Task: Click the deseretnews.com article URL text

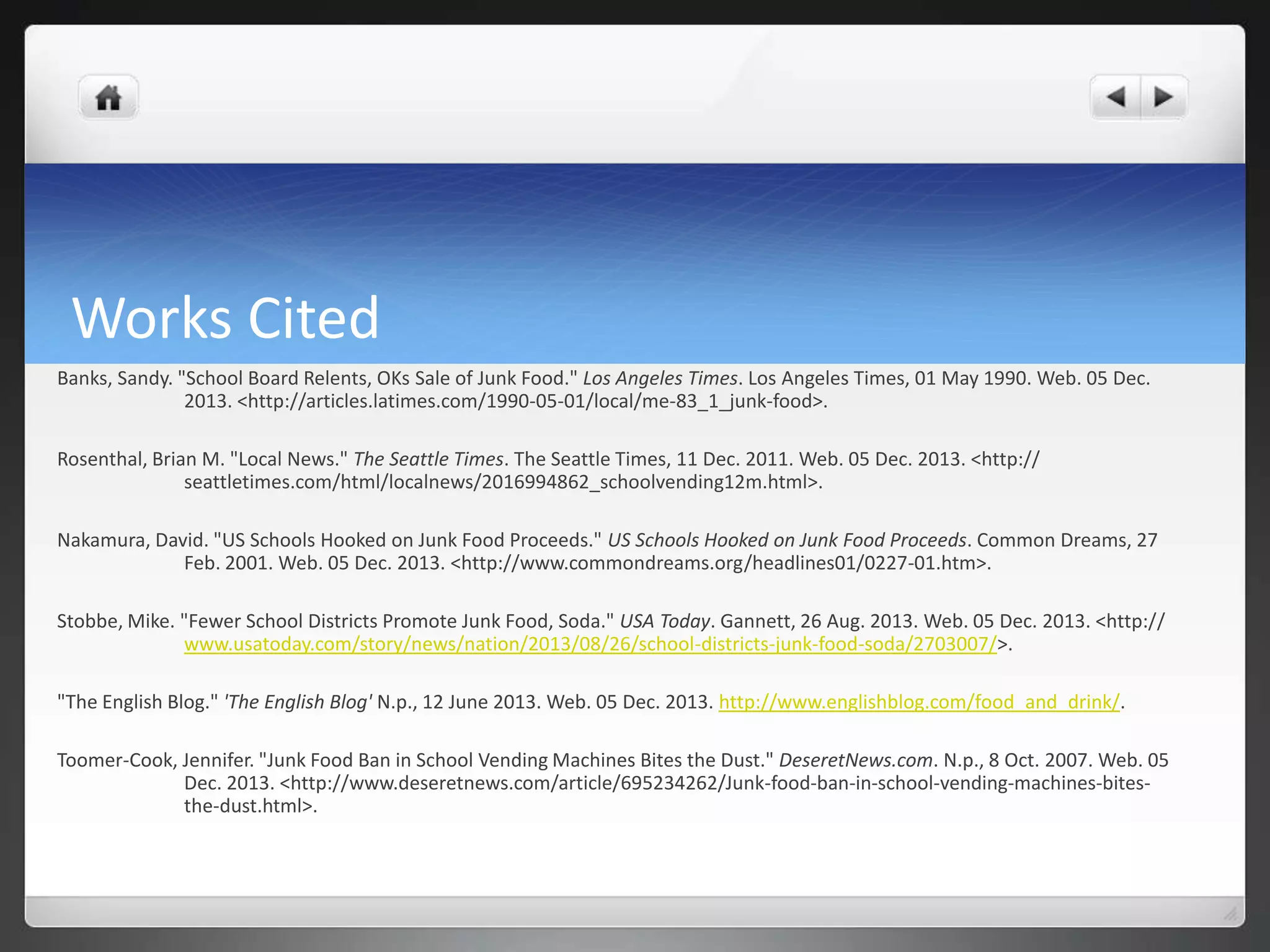Action: pos(667,794)
